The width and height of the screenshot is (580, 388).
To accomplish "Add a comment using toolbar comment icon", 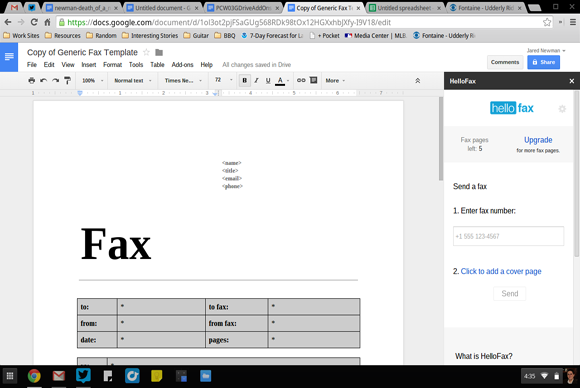I will click(313, 80).
